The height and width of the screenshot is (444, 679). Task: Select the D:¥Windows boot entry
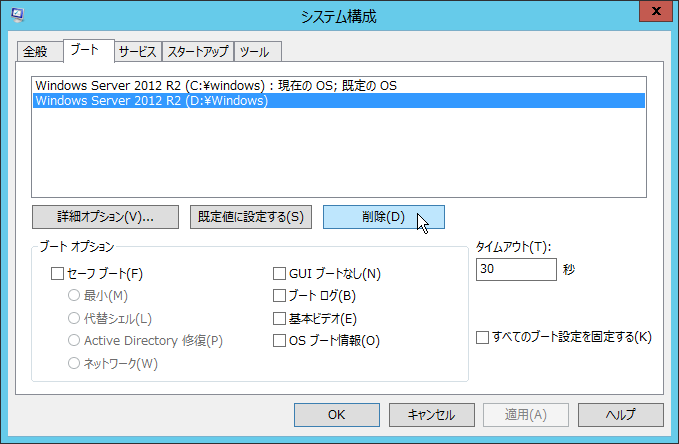coord(339,100)
